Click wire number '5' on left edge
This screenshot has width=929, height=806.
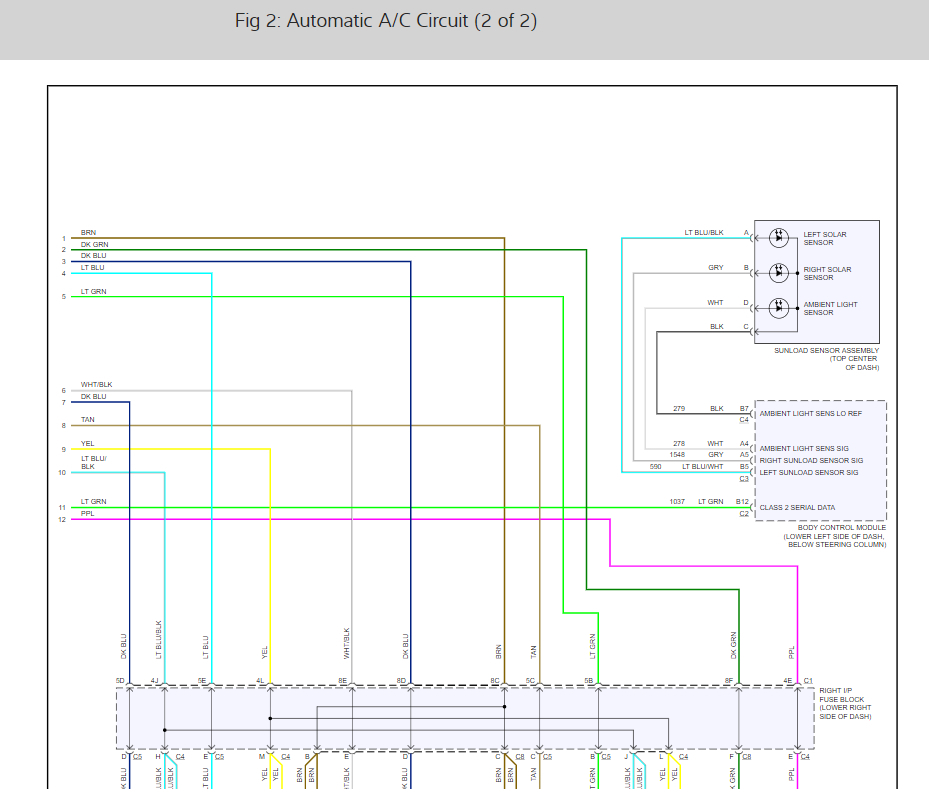[64, 297]
